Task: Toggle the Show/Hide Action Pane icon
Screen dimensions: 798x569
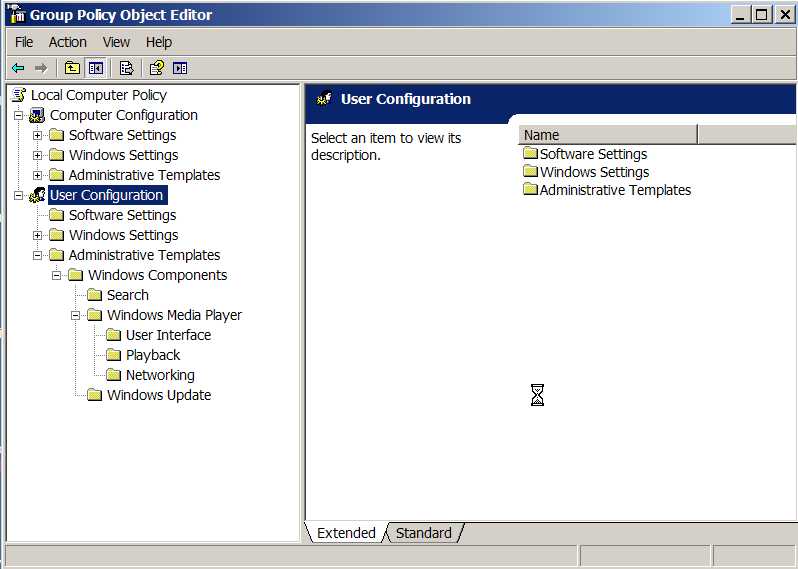Action: (180, 68)
